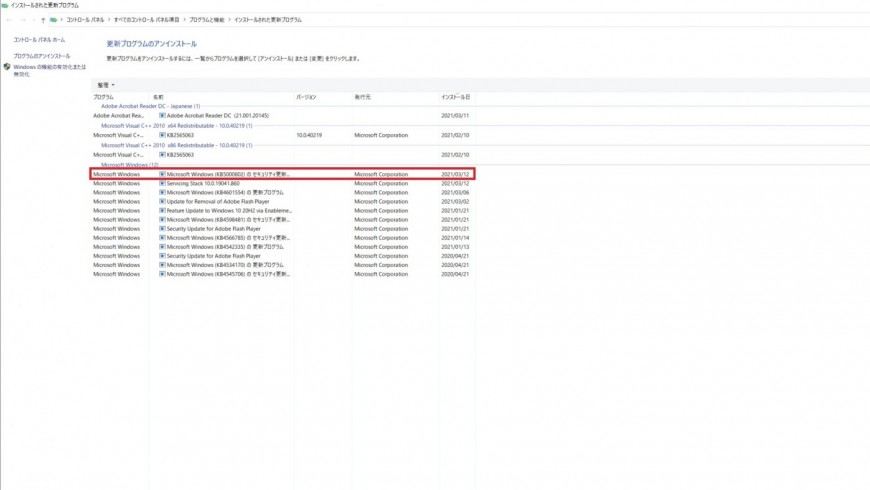Screen dimensions: 870x490
Task: Select the Servicing Stack 10.0.19041.860 name
Action: (203, 183)
